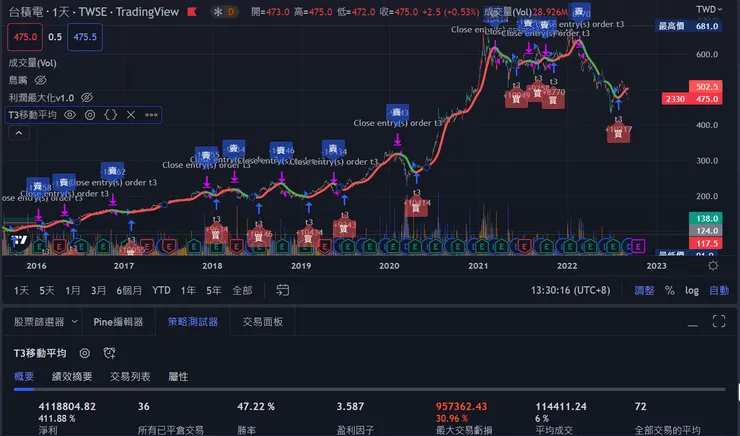Expand the 股票篩選器 dropdown arrow

point(75,322)
